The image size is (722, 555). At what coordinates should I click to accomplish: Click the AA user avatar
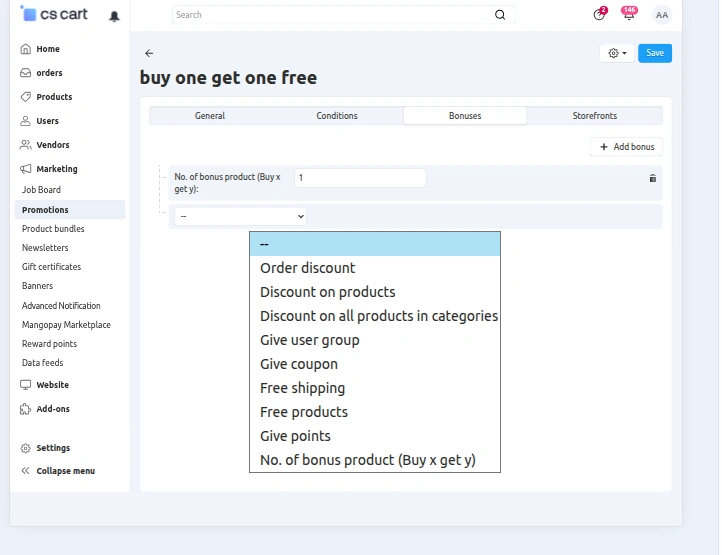tap(662, 15)
